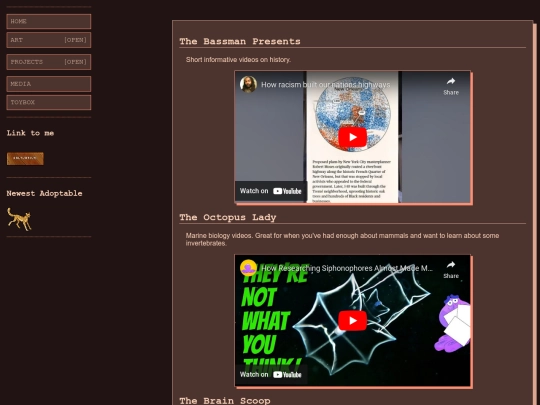Open Bassman channel avatar on first video
This screenshot has height=405, width=540.
point(248,84)
